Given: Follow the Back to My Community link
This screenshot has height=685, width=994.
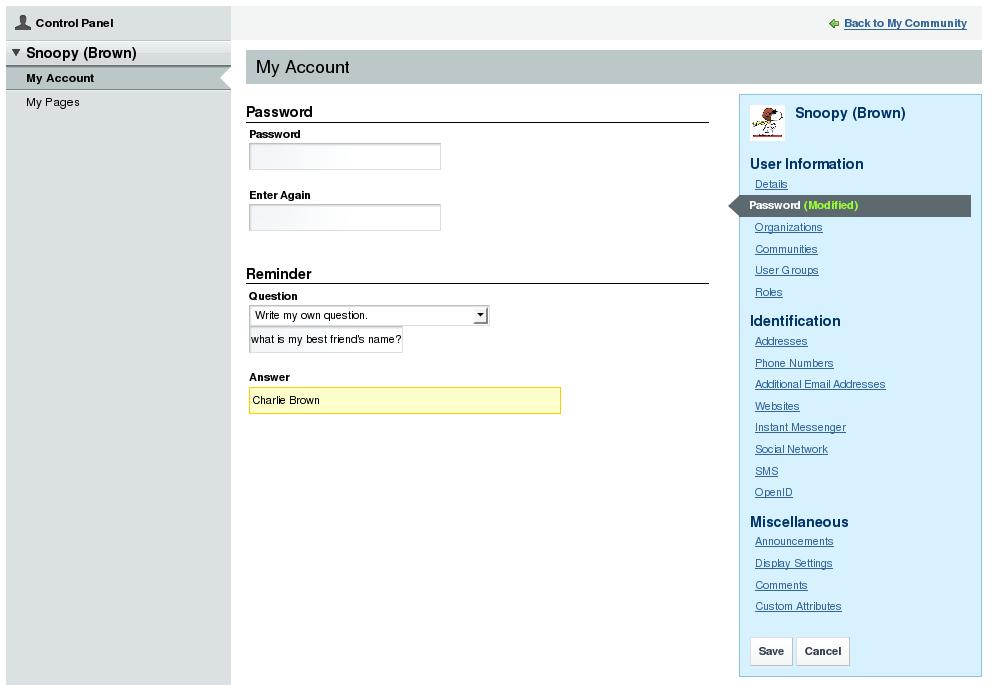Looking at the screenshot, I should (x=905, y=23).
